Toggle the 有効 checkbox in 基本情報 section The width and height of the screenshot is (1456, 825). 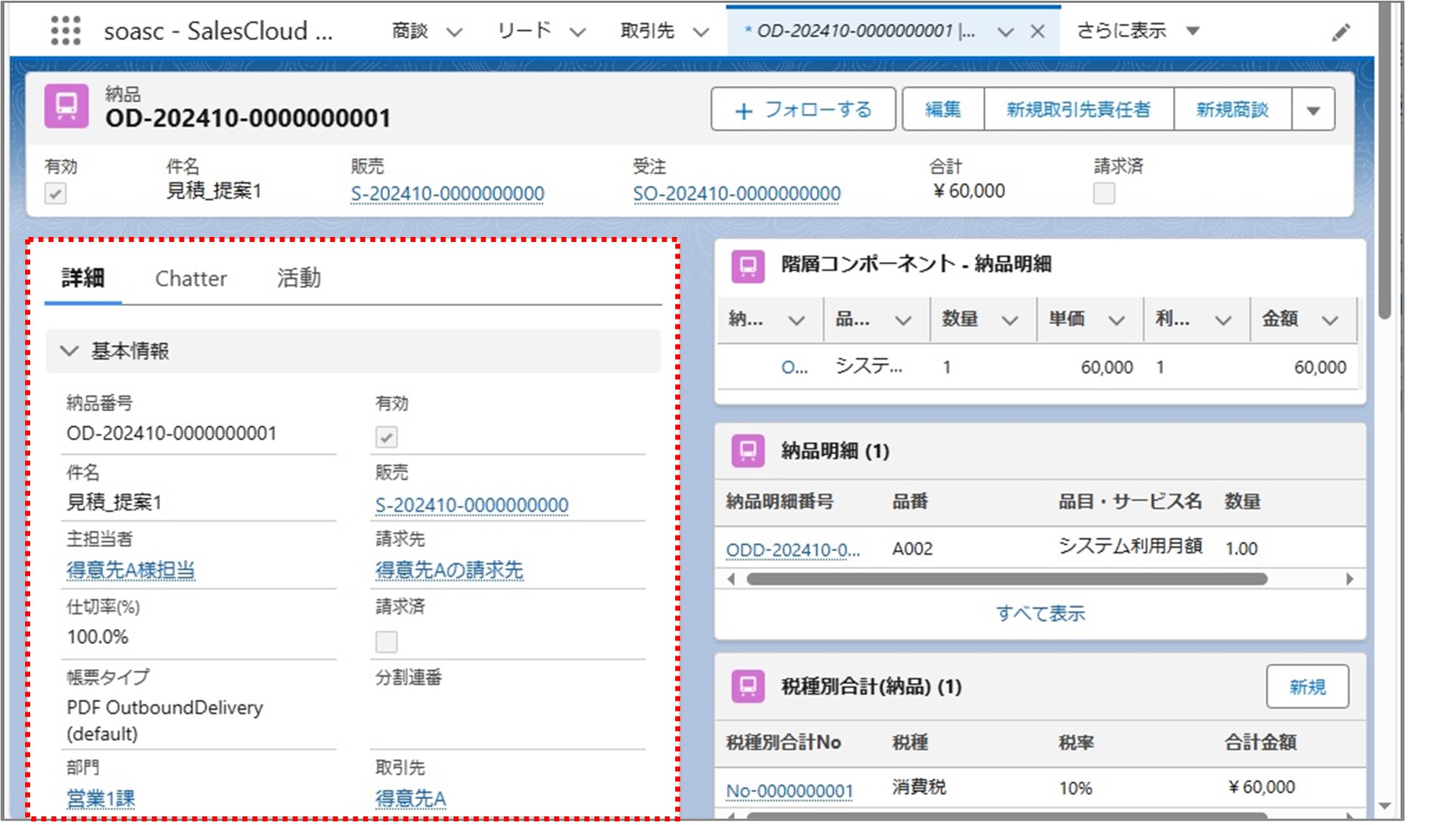[x=386, y=437]
